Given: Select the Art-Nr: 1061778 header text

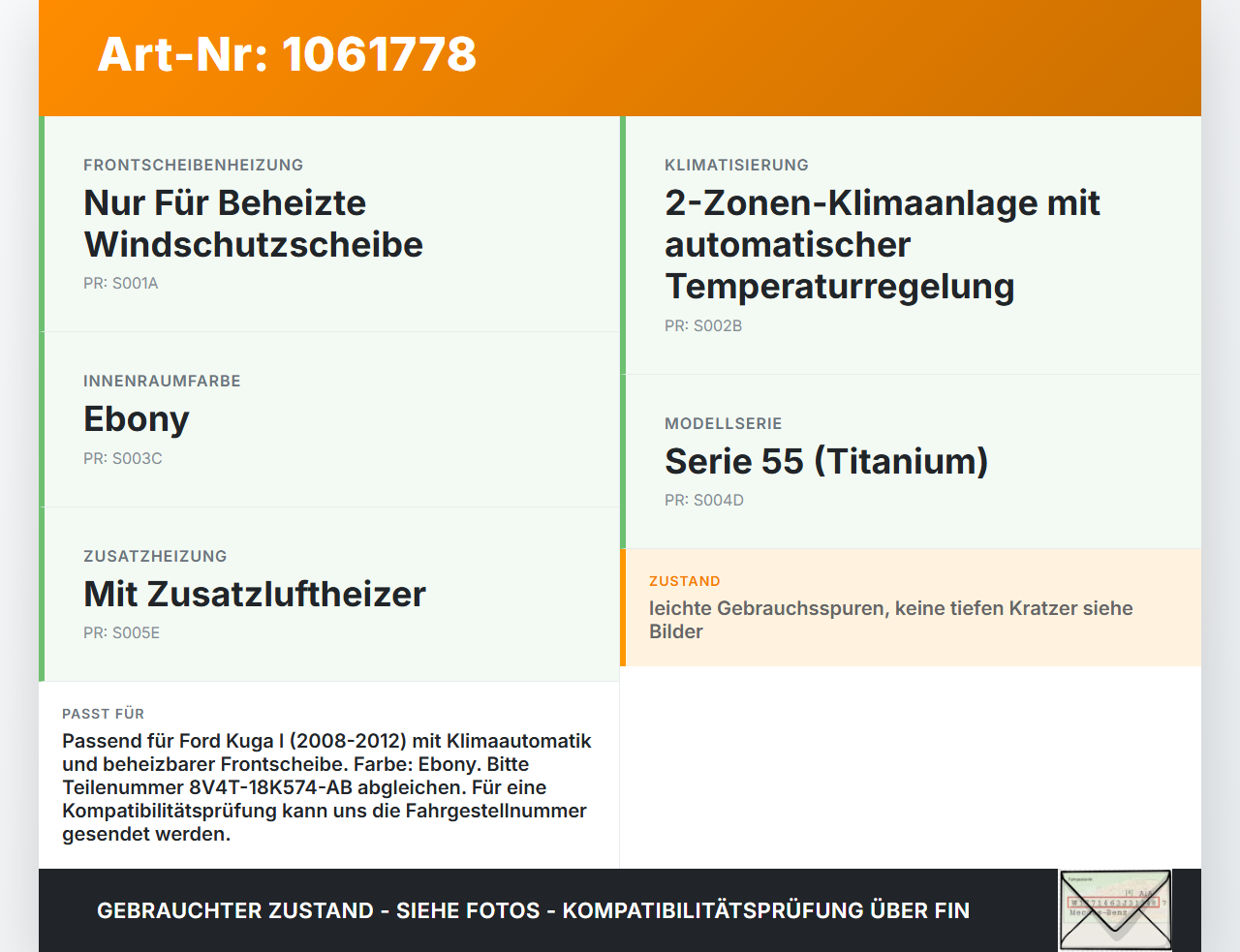Looking at the screenshot, I should pos(287,54).
